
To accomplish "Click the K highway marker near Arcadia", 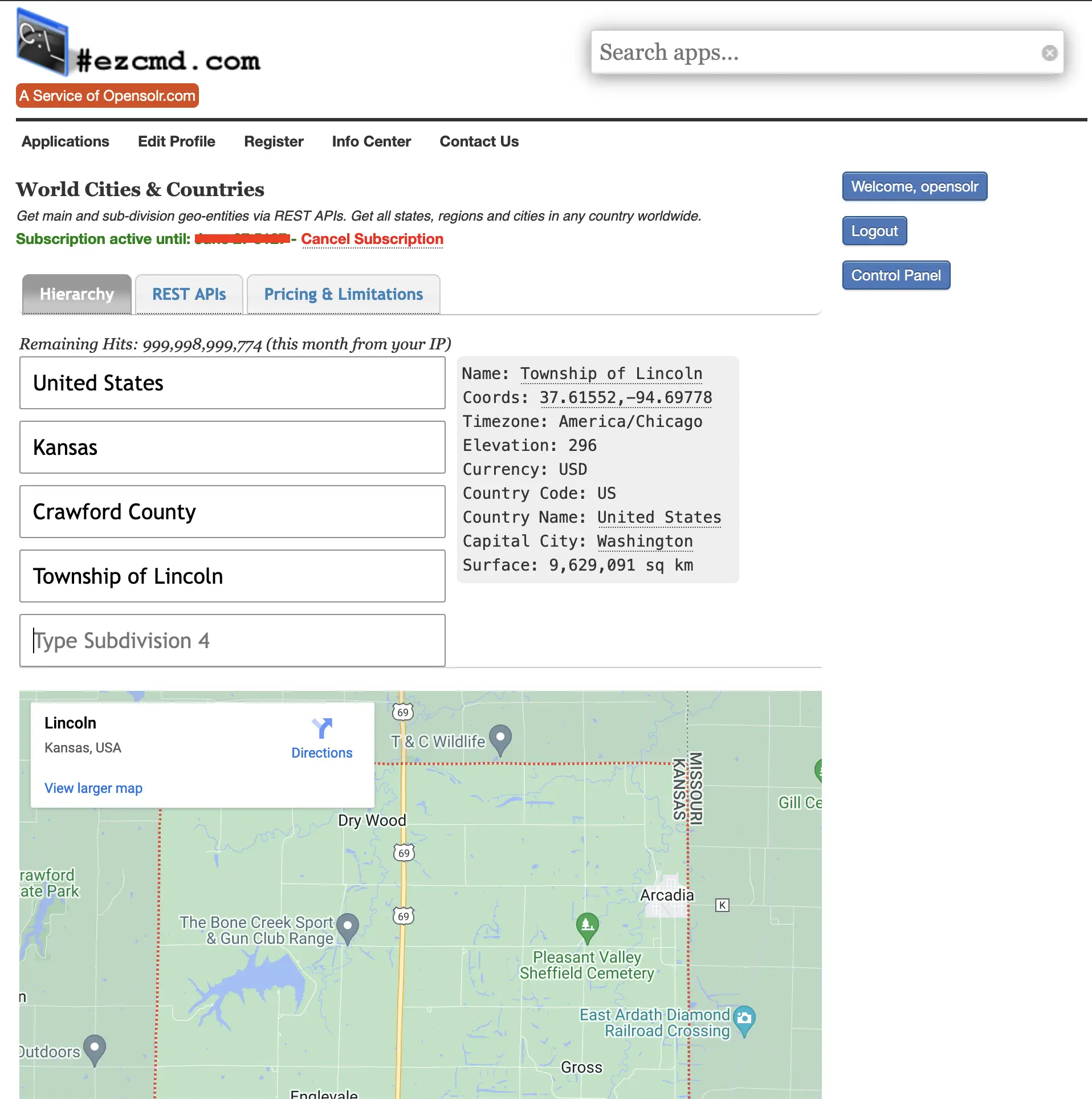I will [x=722, y=905].
